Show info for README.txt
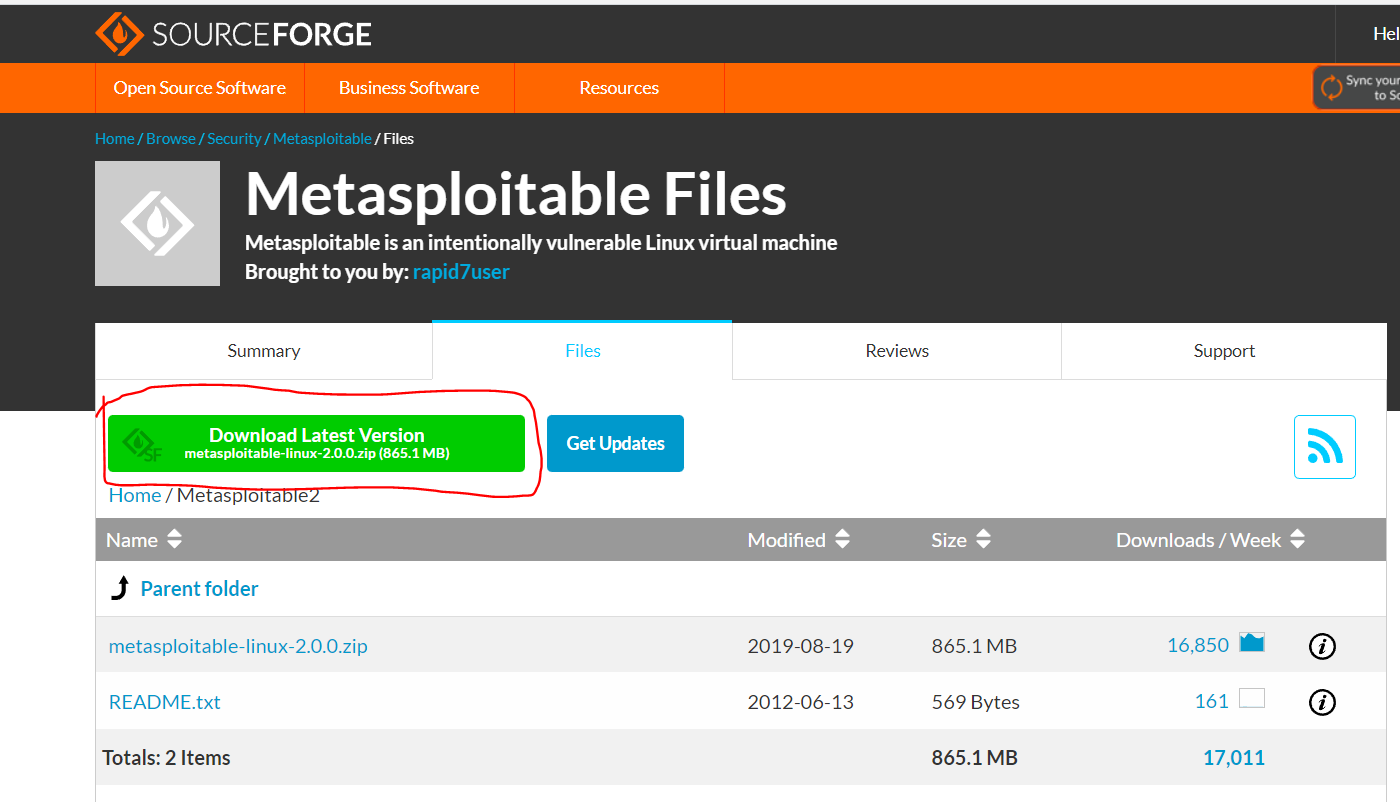 pos(1322,702)
